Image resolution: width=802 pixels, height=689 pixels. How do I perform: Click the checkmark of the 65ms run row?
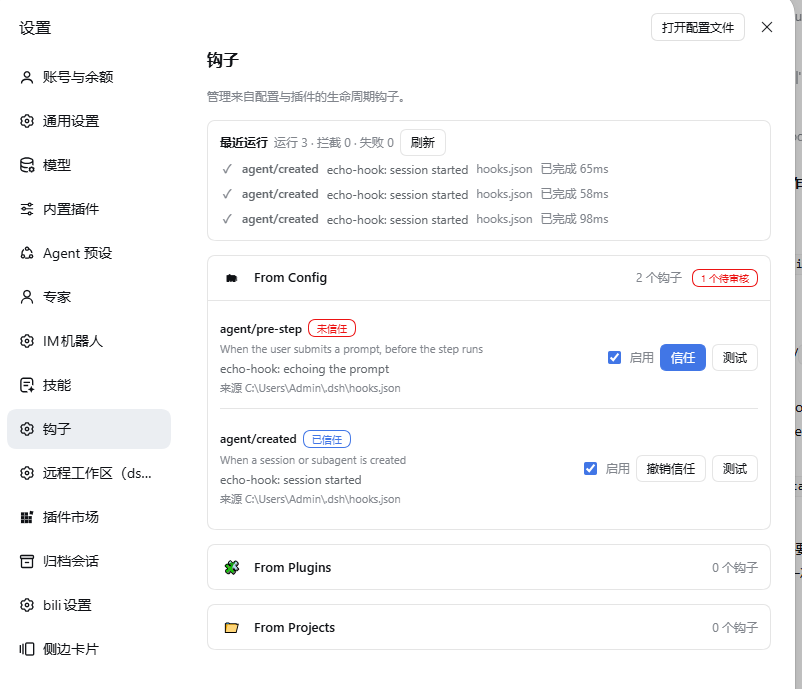227,169
